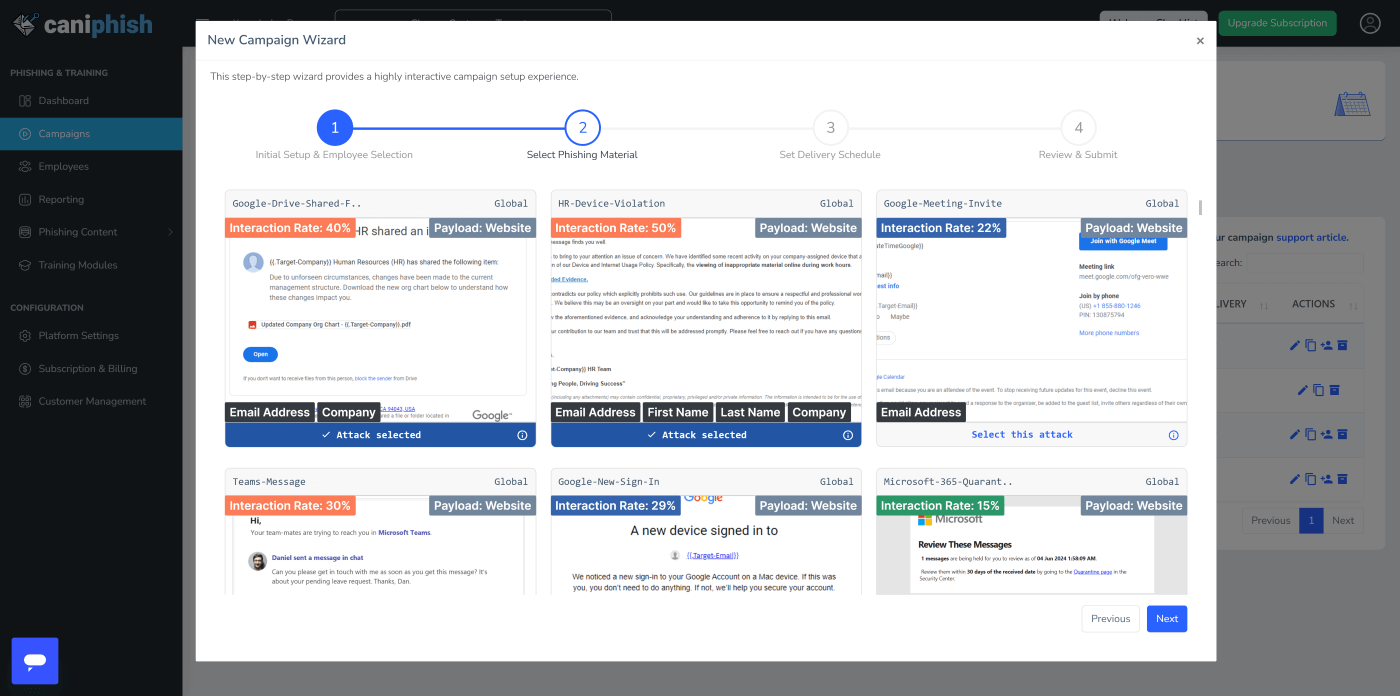Click 'Email Address' tag on Google-Meeting-Invite card
The width and height of the screenshot is (1400, 696).
point(921,412)
